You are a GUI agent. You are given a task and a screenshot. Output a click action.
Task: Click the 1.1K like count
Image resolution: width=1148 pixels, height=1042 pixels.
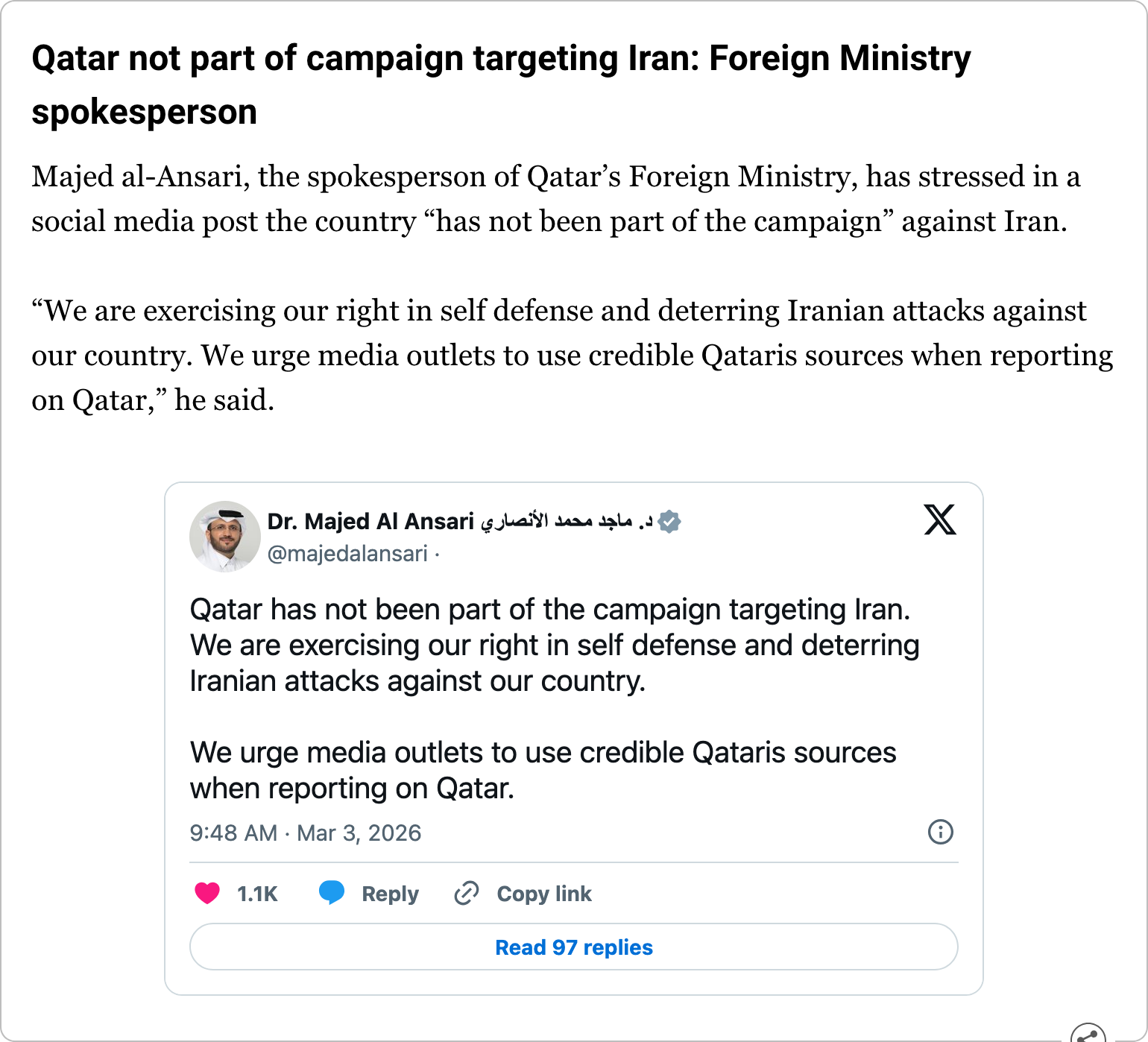[x=257, y=894]
